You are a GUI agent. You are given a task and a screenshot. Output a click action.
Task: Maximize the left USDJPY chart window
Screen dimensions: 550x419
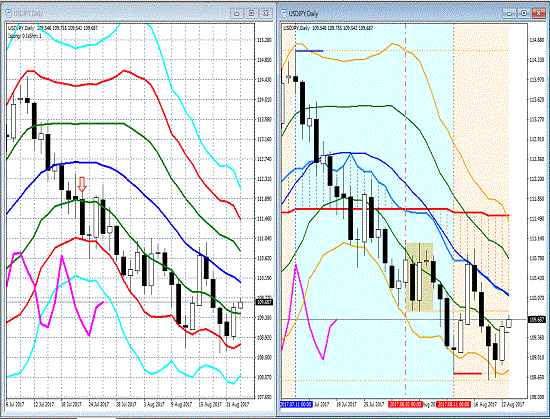tap(251, 13)
